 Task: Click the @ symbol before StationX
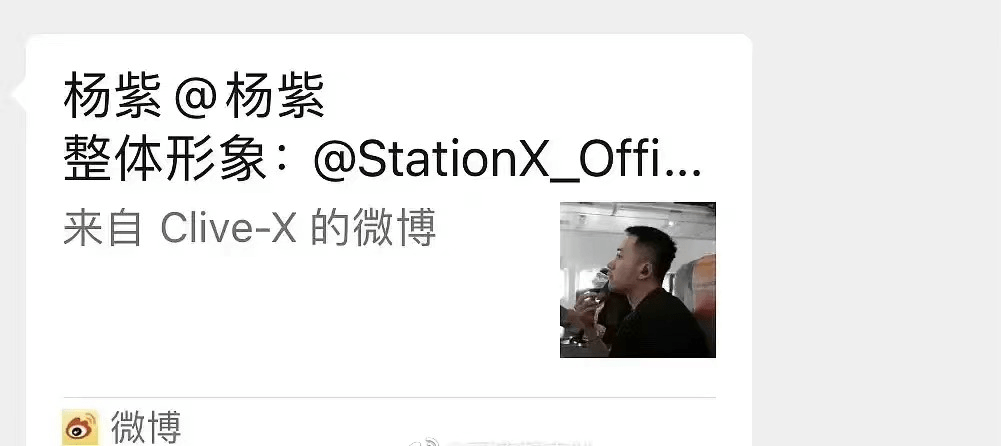tap(333, 163)
